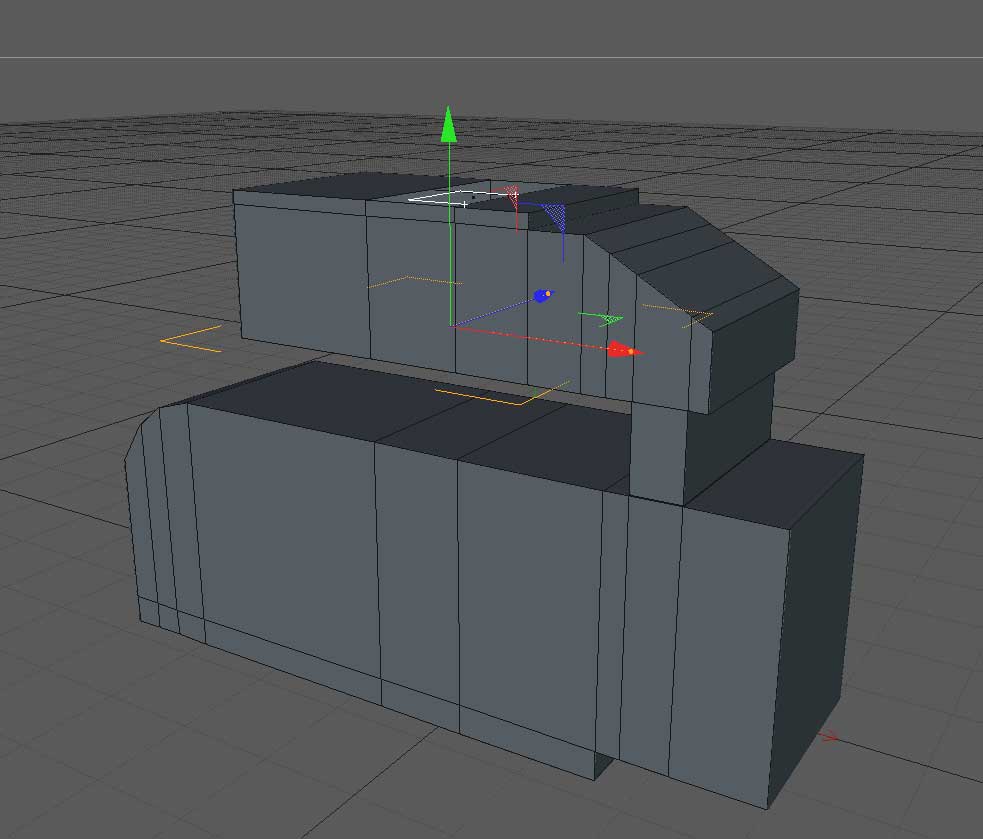Grab the blue Z-axis handle of the gizmo

[x=543, y=295]
